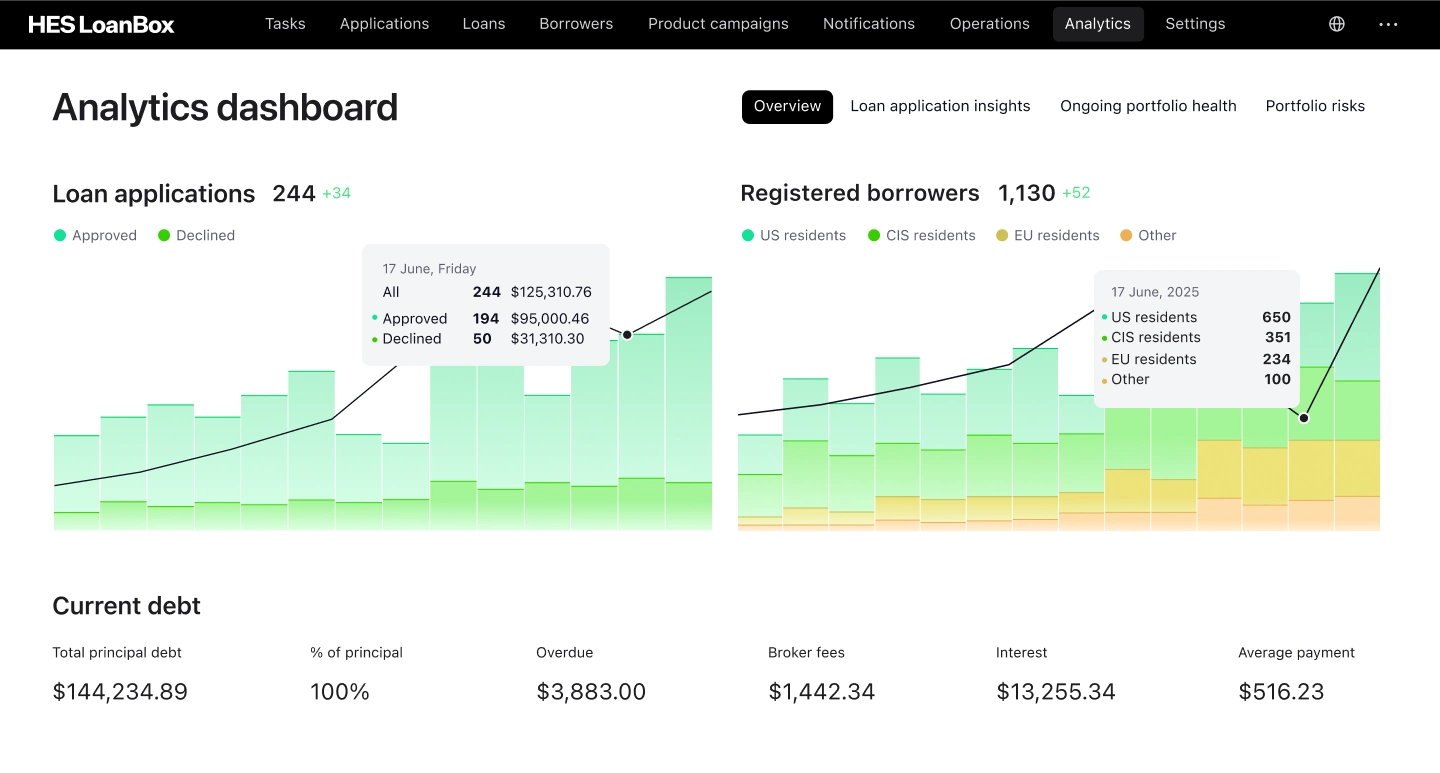Open the Loans page
Viewport: 1440px width, 773px height.
point(484,24)
